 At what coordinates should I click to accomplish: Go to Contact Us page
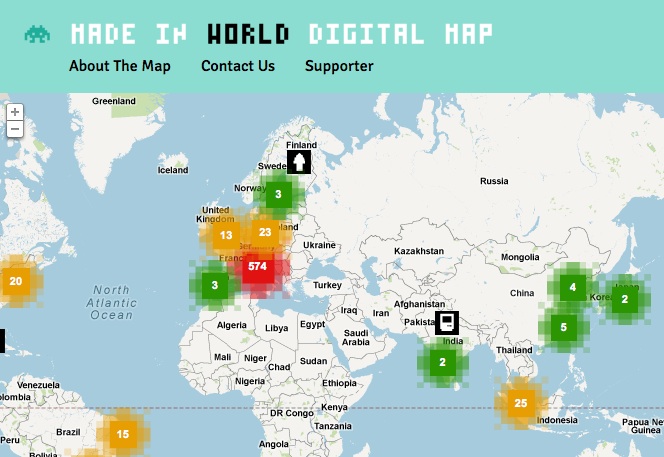point(238,66)
